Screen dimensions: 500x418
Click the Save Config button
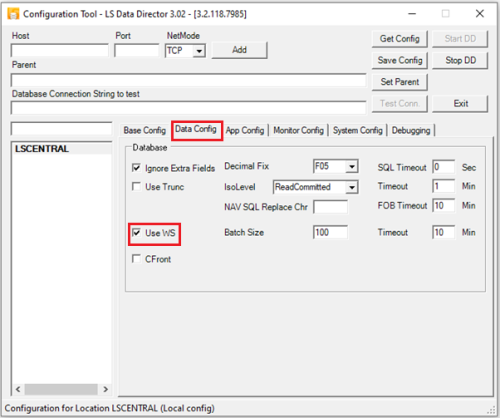(x=400, y=60)
